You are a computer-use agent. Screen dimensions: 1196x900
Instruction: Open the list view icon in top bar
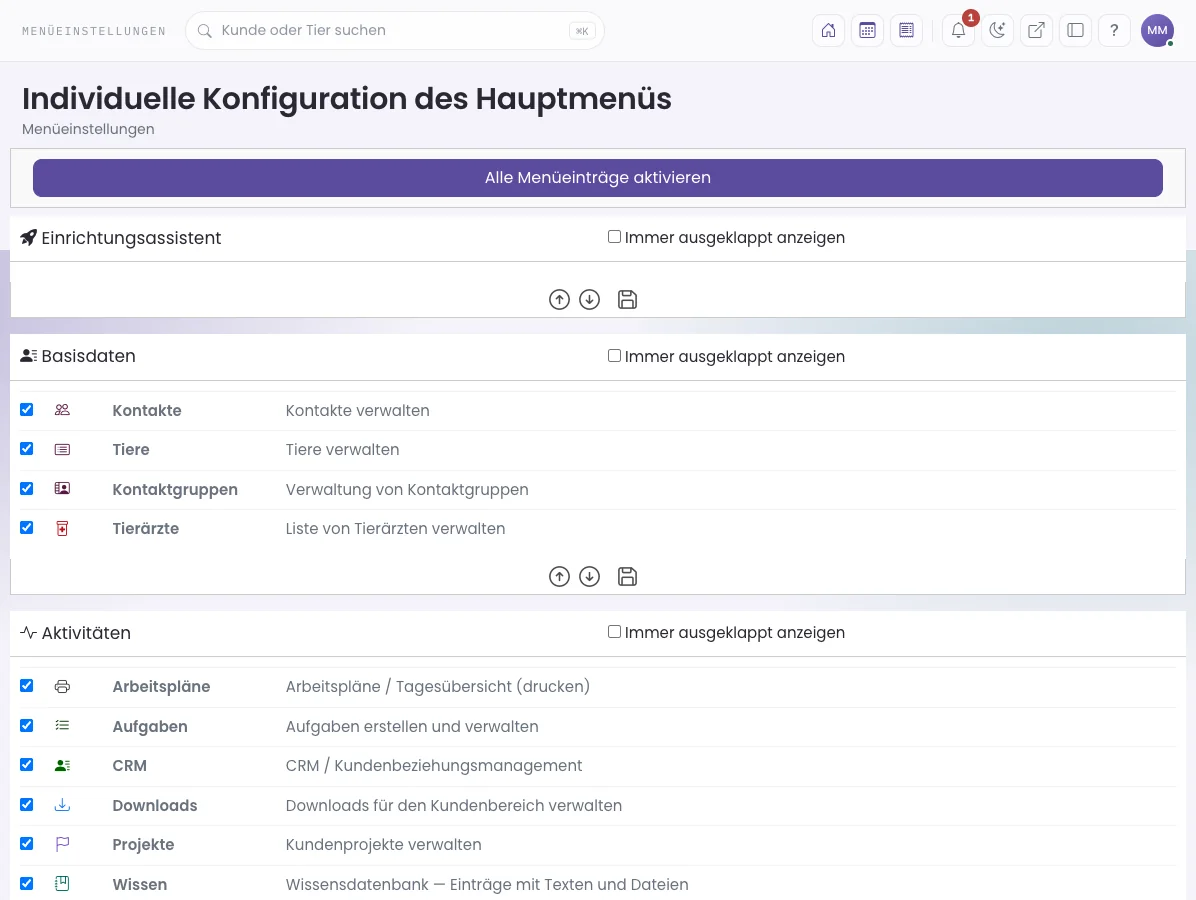point(906,31)
